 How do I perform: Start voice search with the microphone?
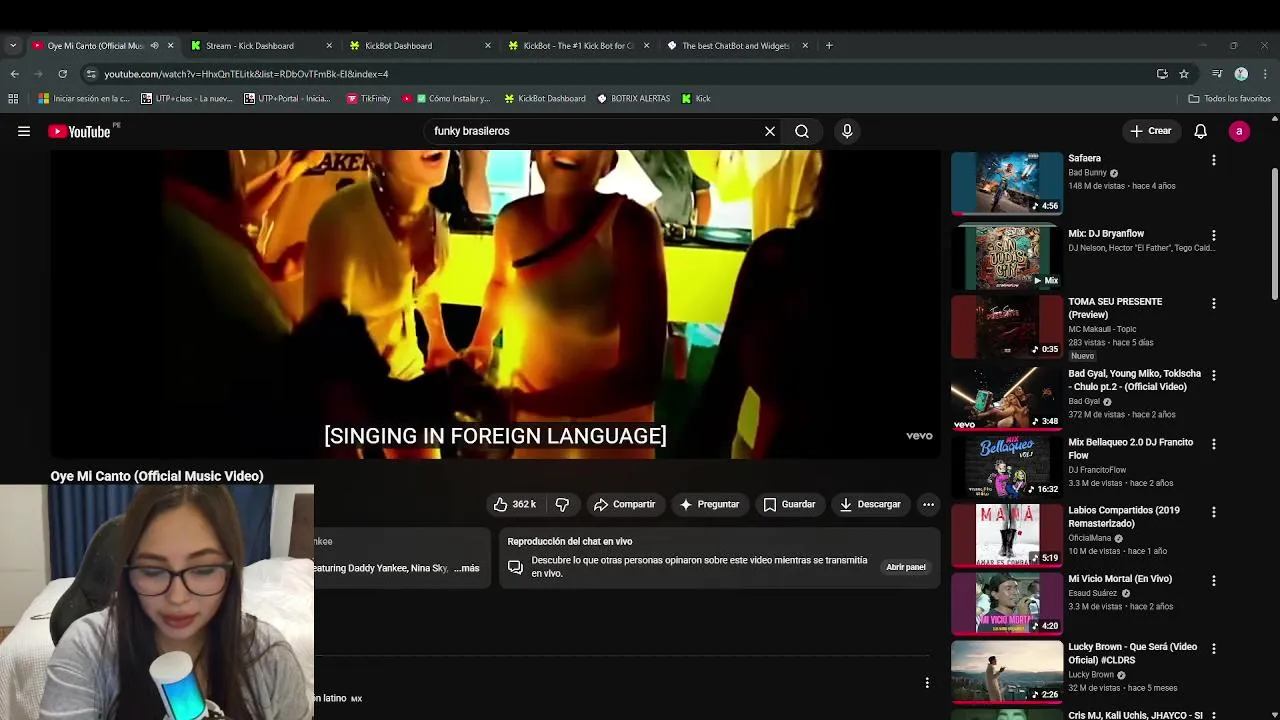pos(847,131)
